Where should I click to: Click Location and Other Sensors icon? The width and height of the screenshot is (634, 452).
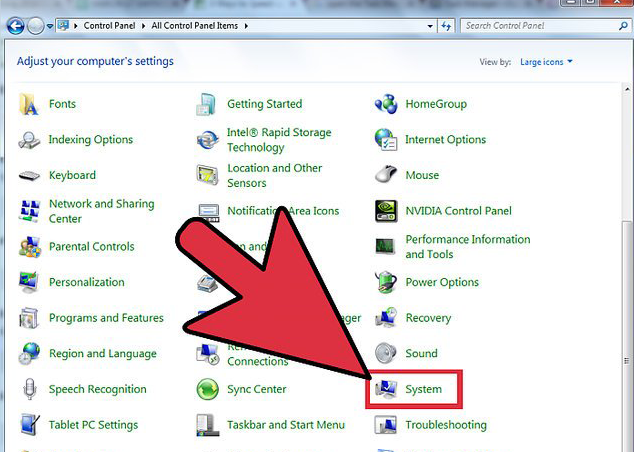tap(207, 175)
